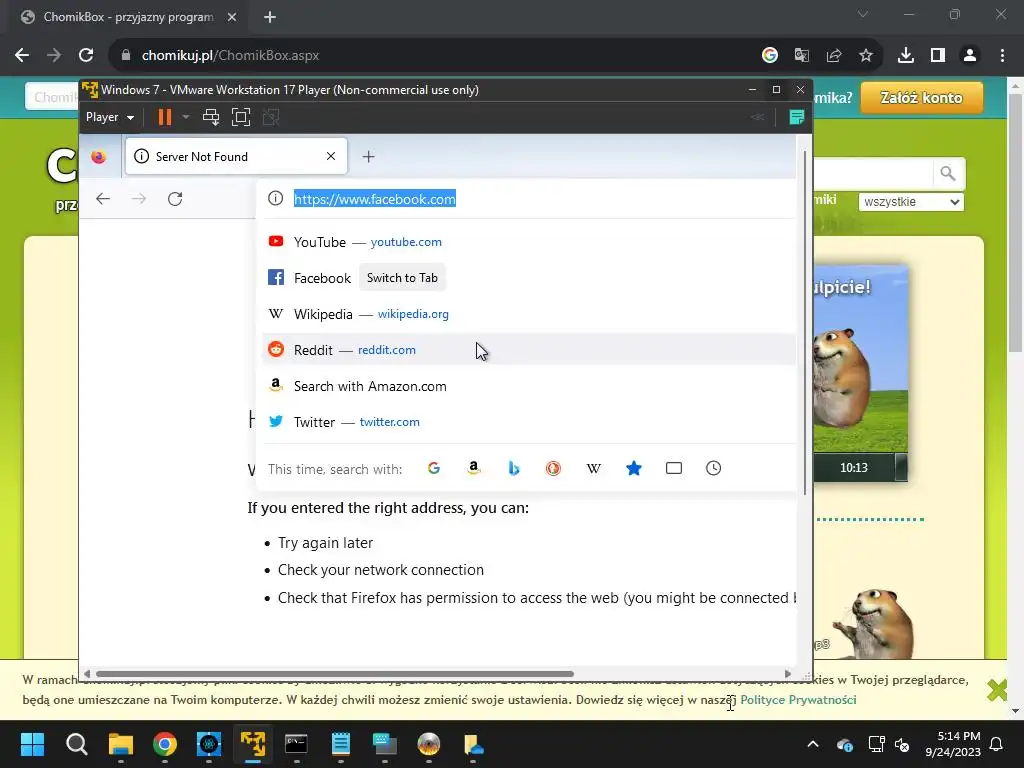Open File Explorer from taskbar

pos(121,744)
